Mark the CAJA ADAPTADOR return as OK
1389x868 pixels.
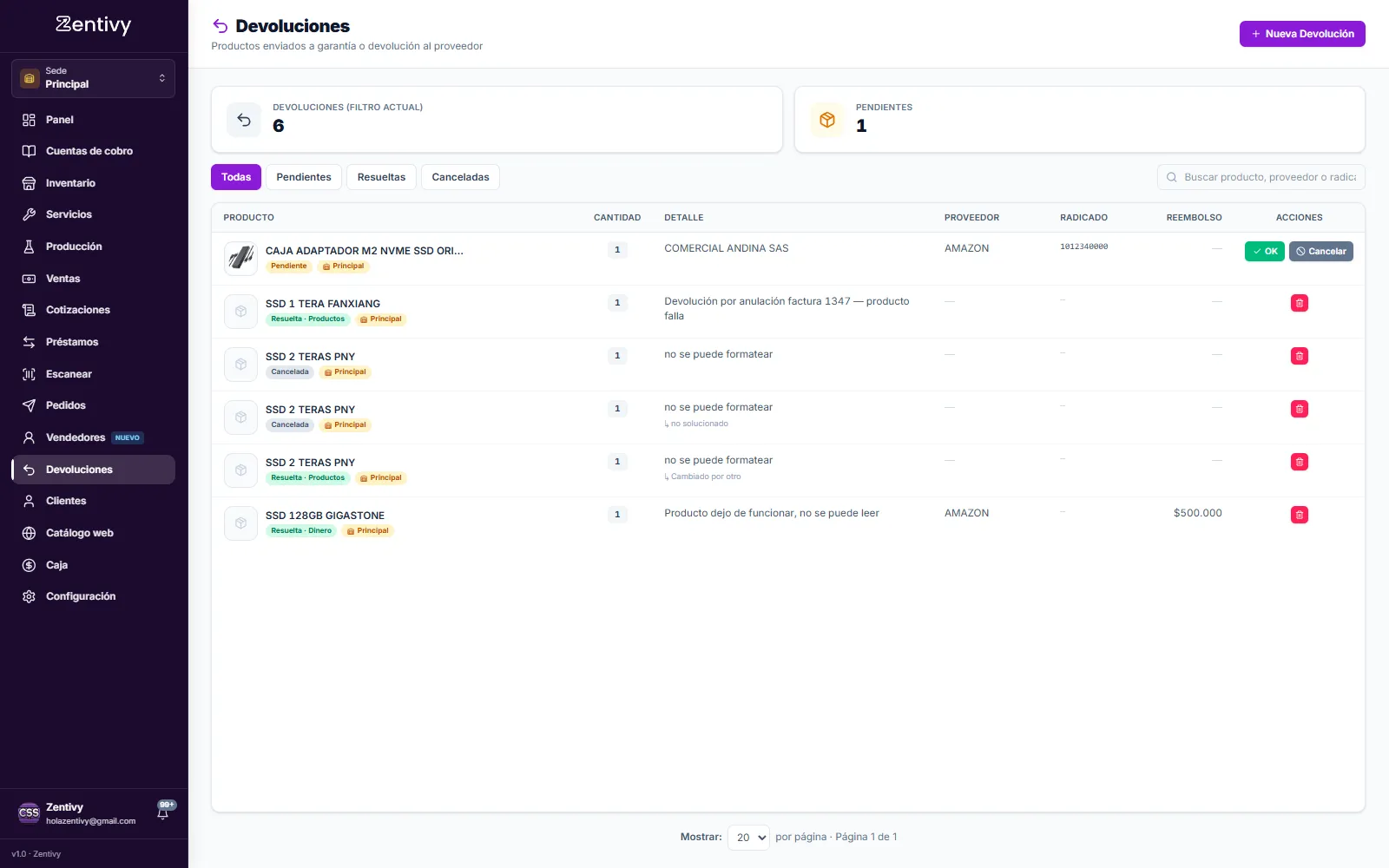(x=1264, y=252)
